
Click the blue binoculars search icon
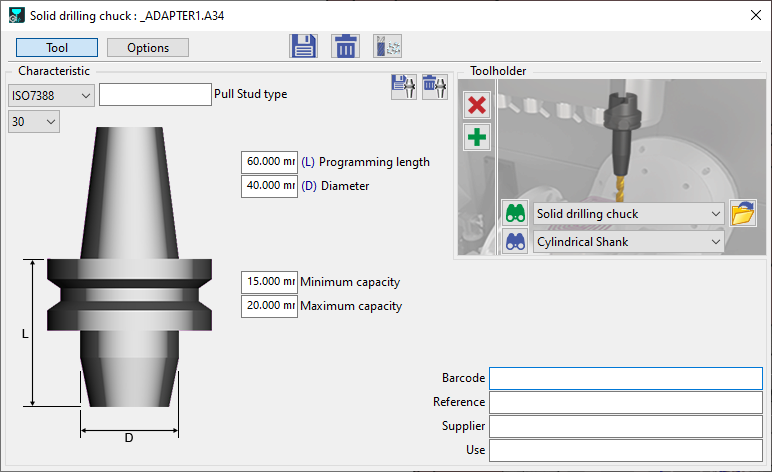[x=515, y=242]
